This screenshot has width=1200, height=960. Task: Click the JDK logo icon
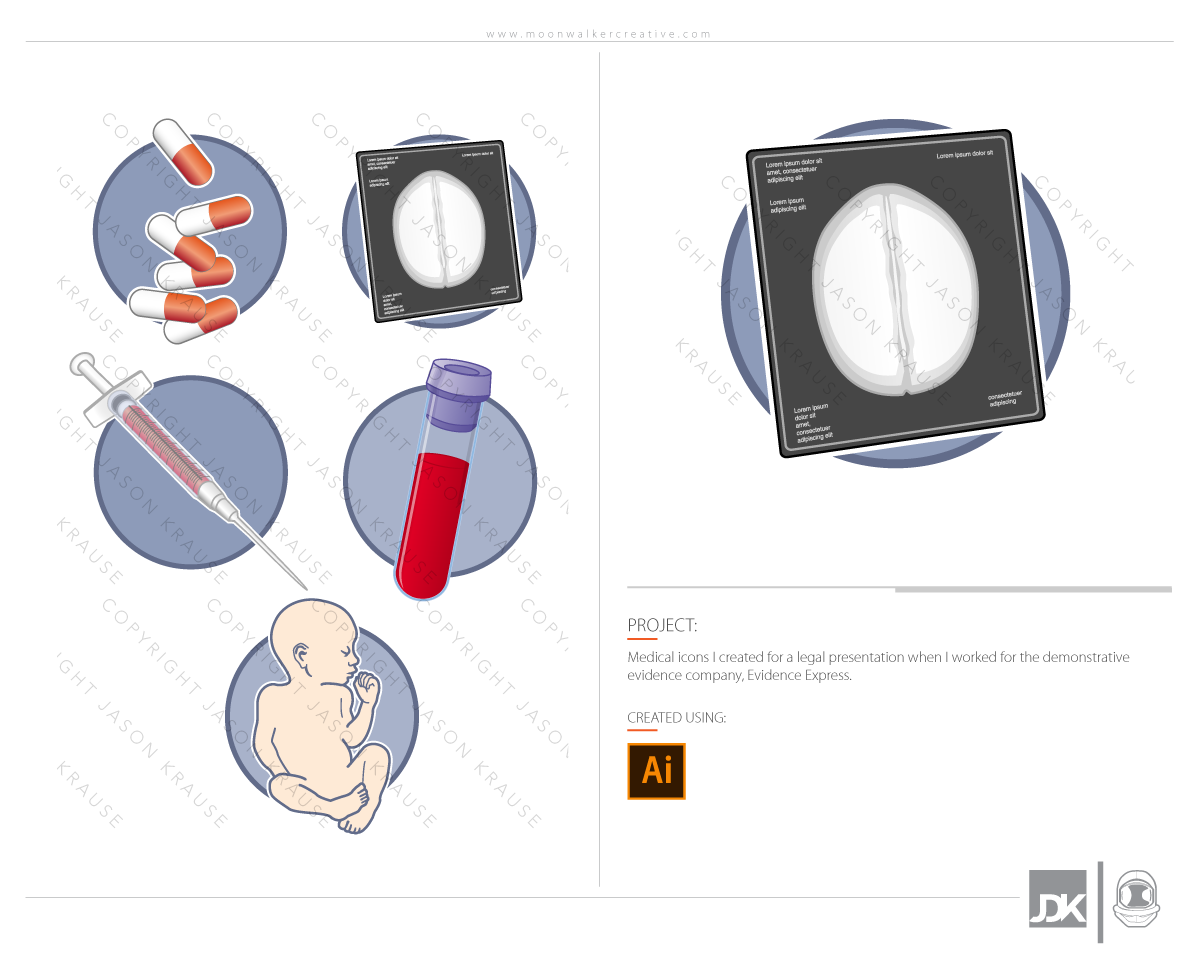point(1057,899)
